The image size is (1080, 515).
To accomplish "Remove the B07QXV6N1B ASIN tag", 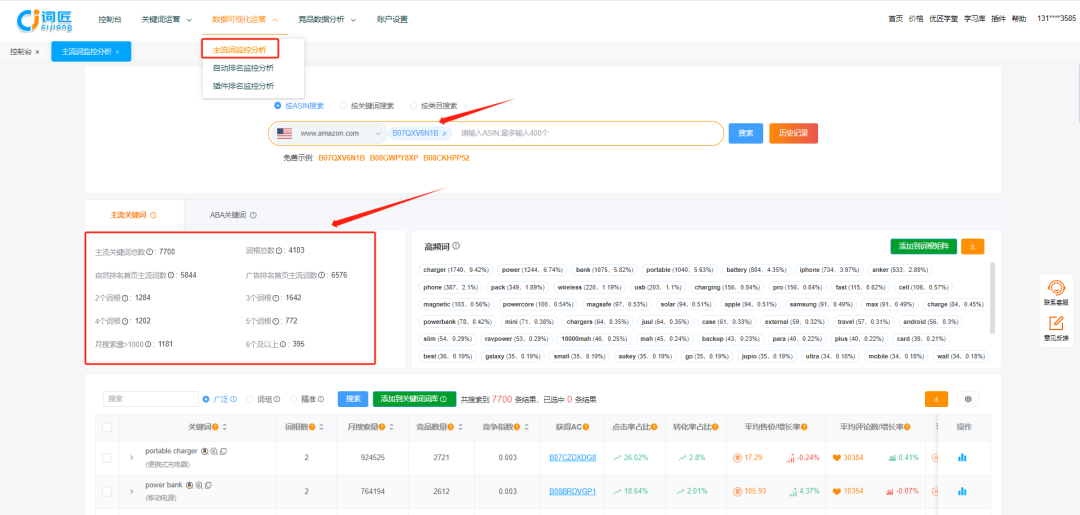I will 444,134.
